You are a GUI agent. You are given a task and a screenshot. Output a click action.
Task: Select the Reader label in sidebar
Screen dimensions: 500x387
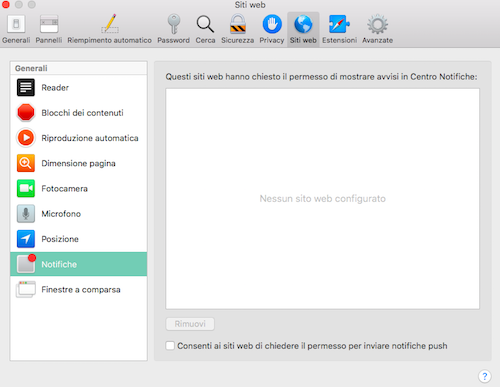coord(55,88)
